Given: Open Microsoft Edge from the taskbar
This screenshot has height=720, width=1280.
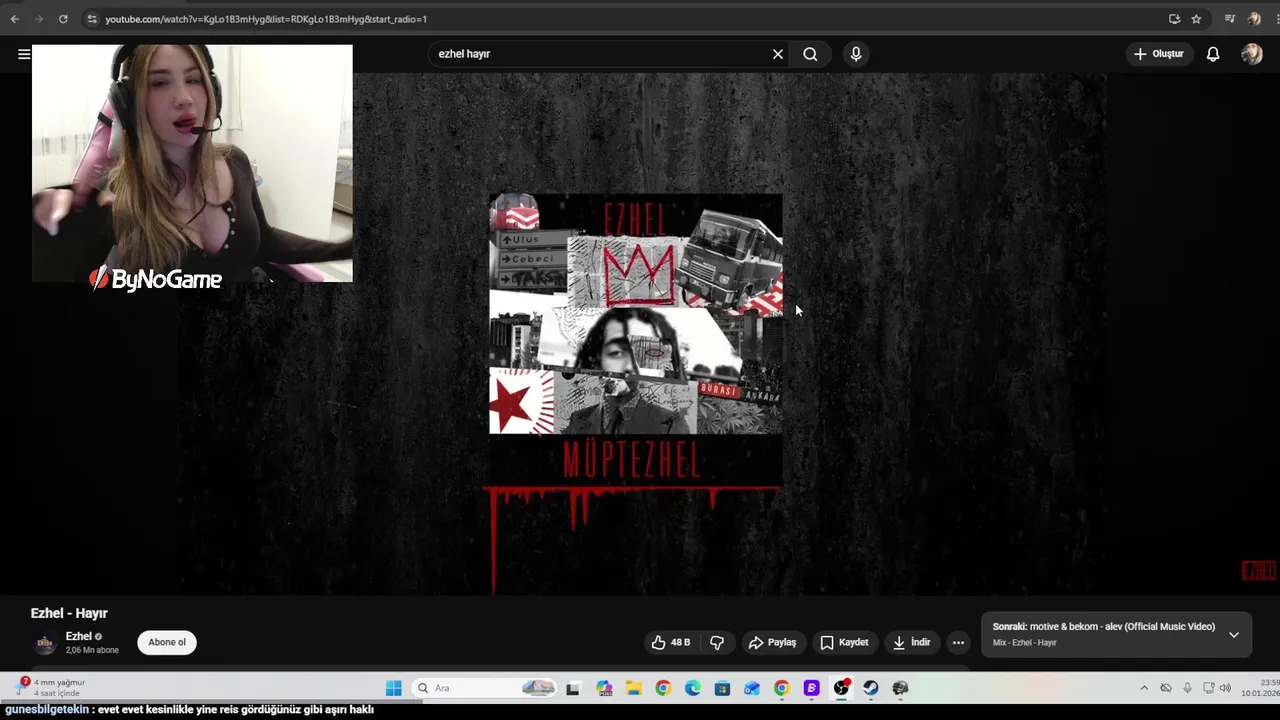Looking at the screenshot, I should pyautogui.click(x=693, y=688).
